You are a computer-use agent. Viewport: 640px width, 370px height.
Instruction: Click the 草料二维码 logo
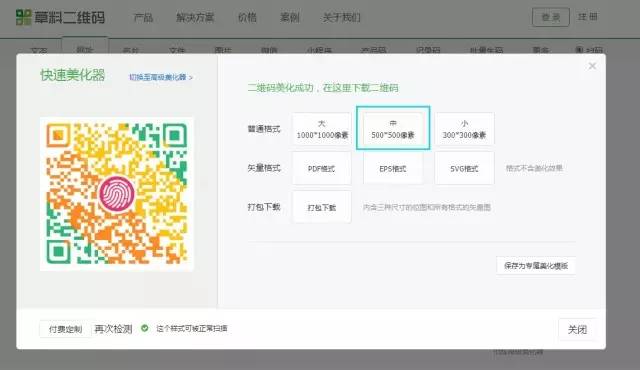click(60, 17)
